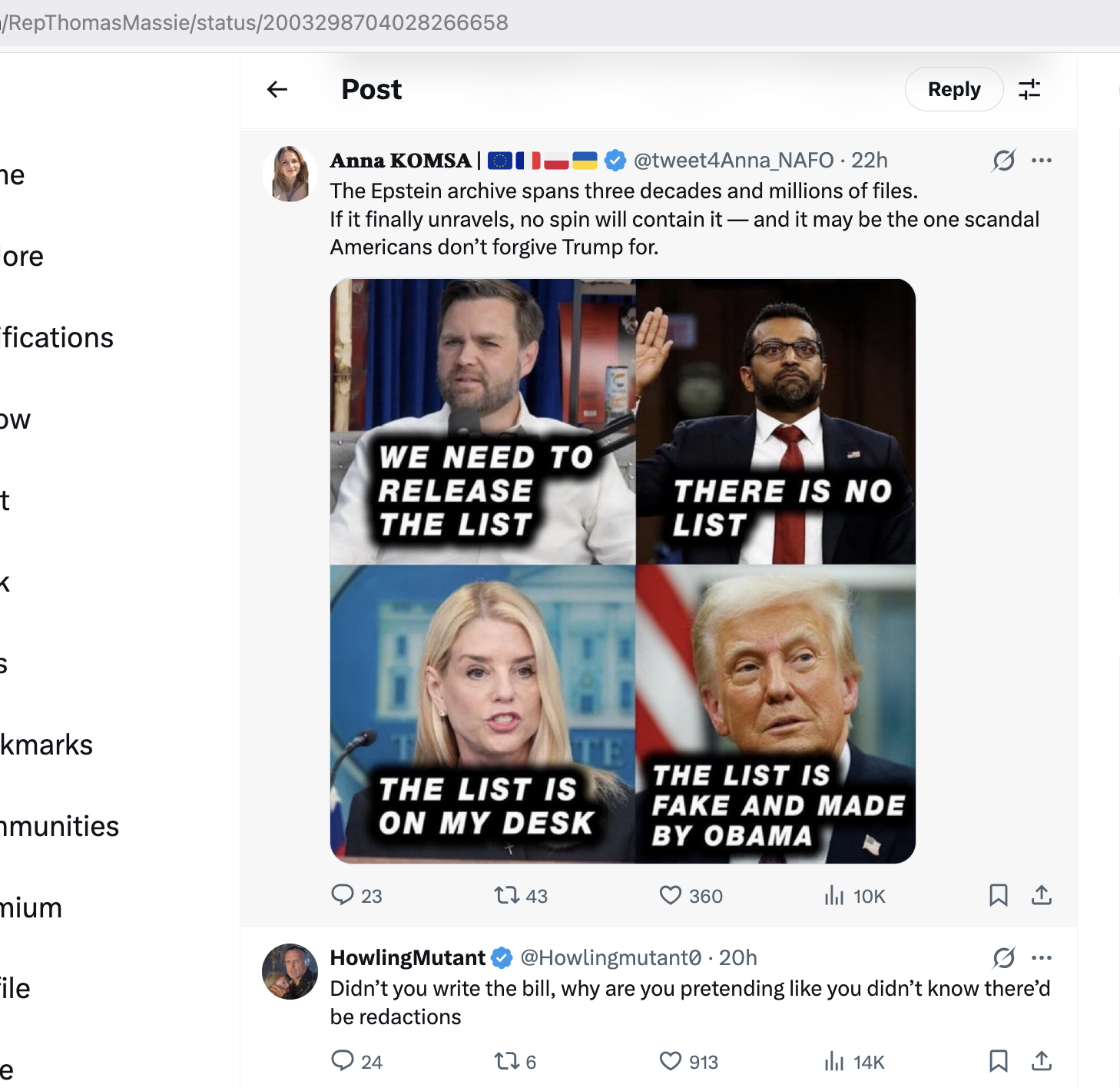The width and height of the screenshot is (1120, 1088).
Task: Open Bookmarks in the left sidebar
Action: [x=46, y=745]
